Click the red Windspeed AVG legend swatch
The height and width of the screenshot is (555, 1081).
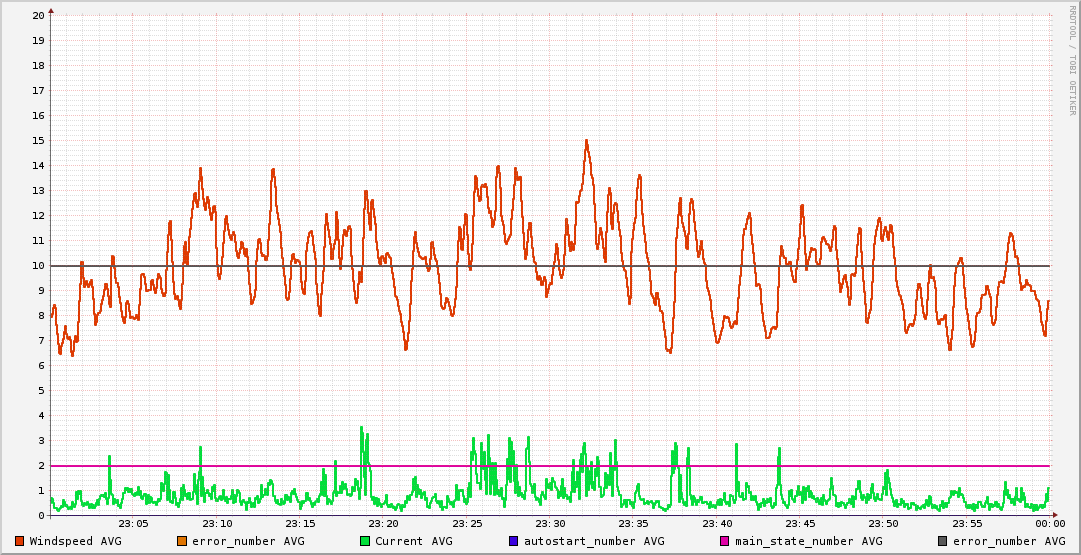click(x=20, y=541)
